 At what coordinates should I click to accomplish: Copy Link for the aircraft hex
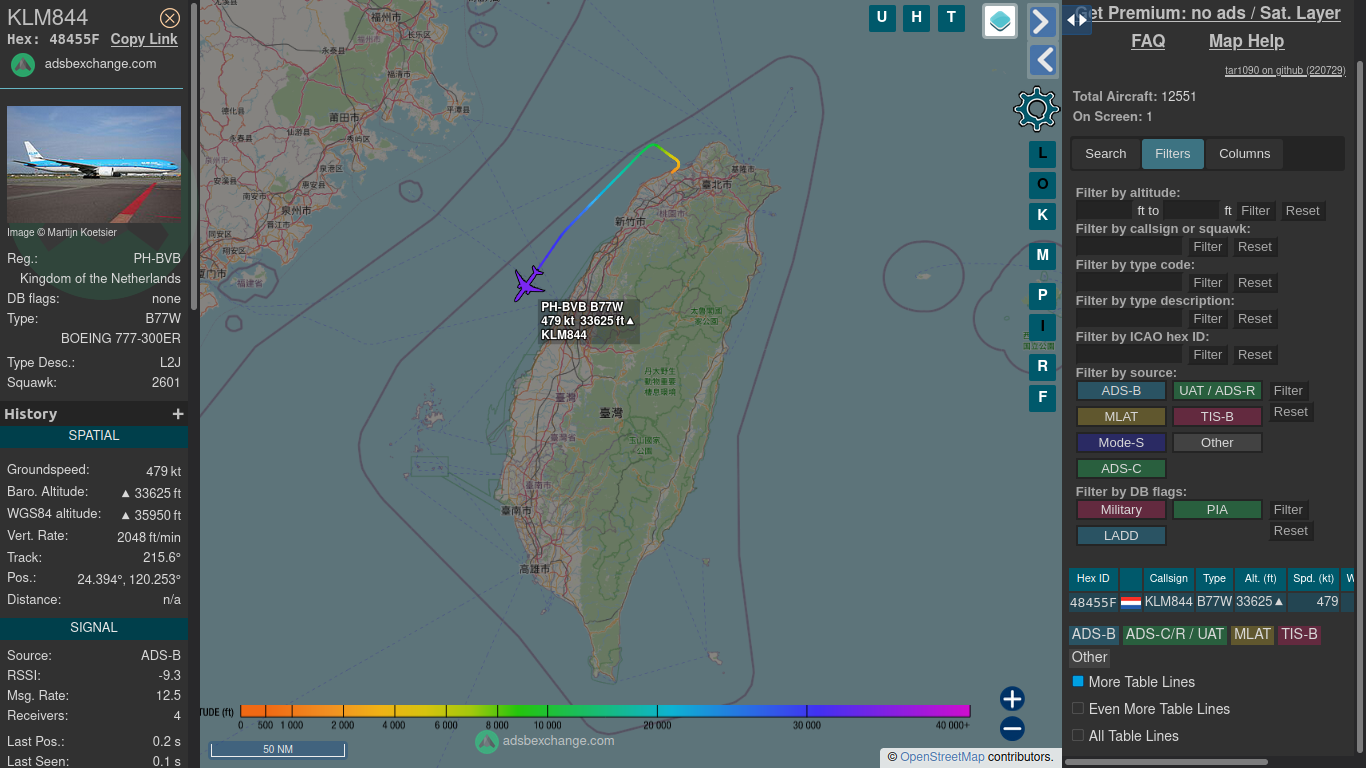click(x=144, y=39)
